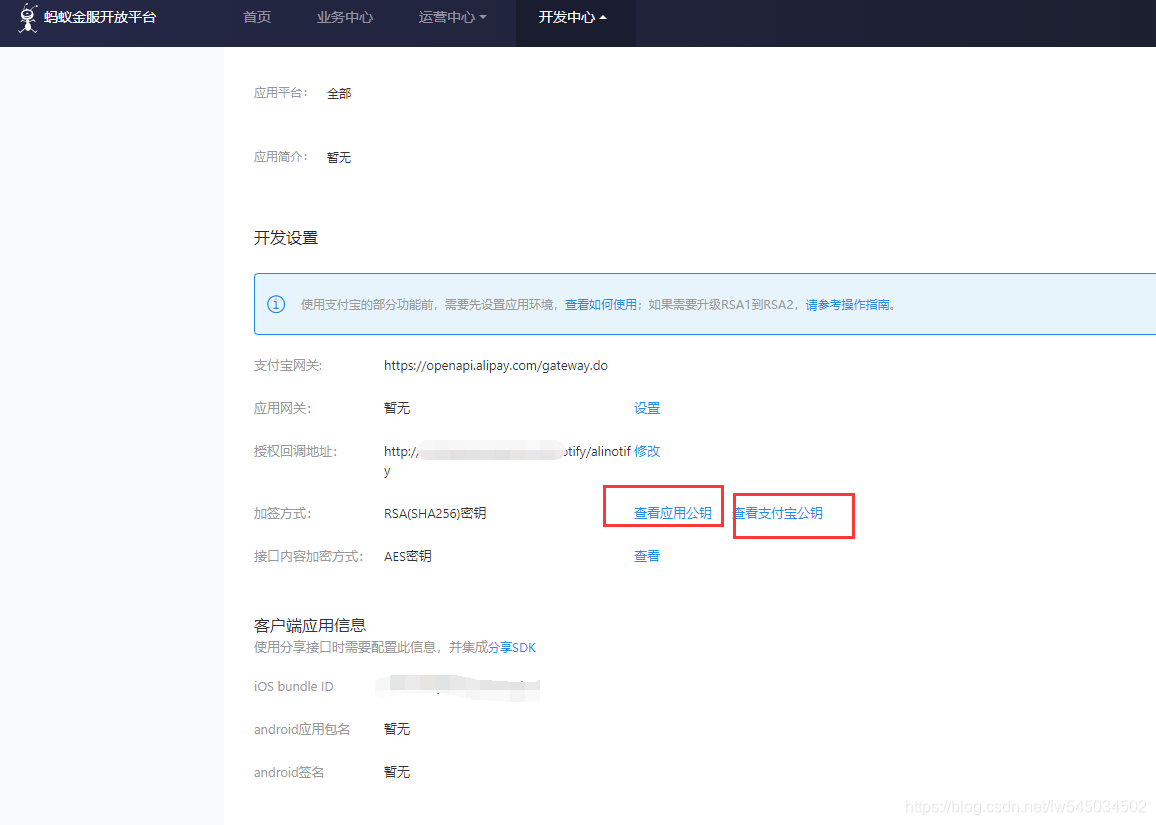Screen dimensions: 1156x825
Task: Select the gateway URL openapi.alipay.com text
Action: (495, 366)
